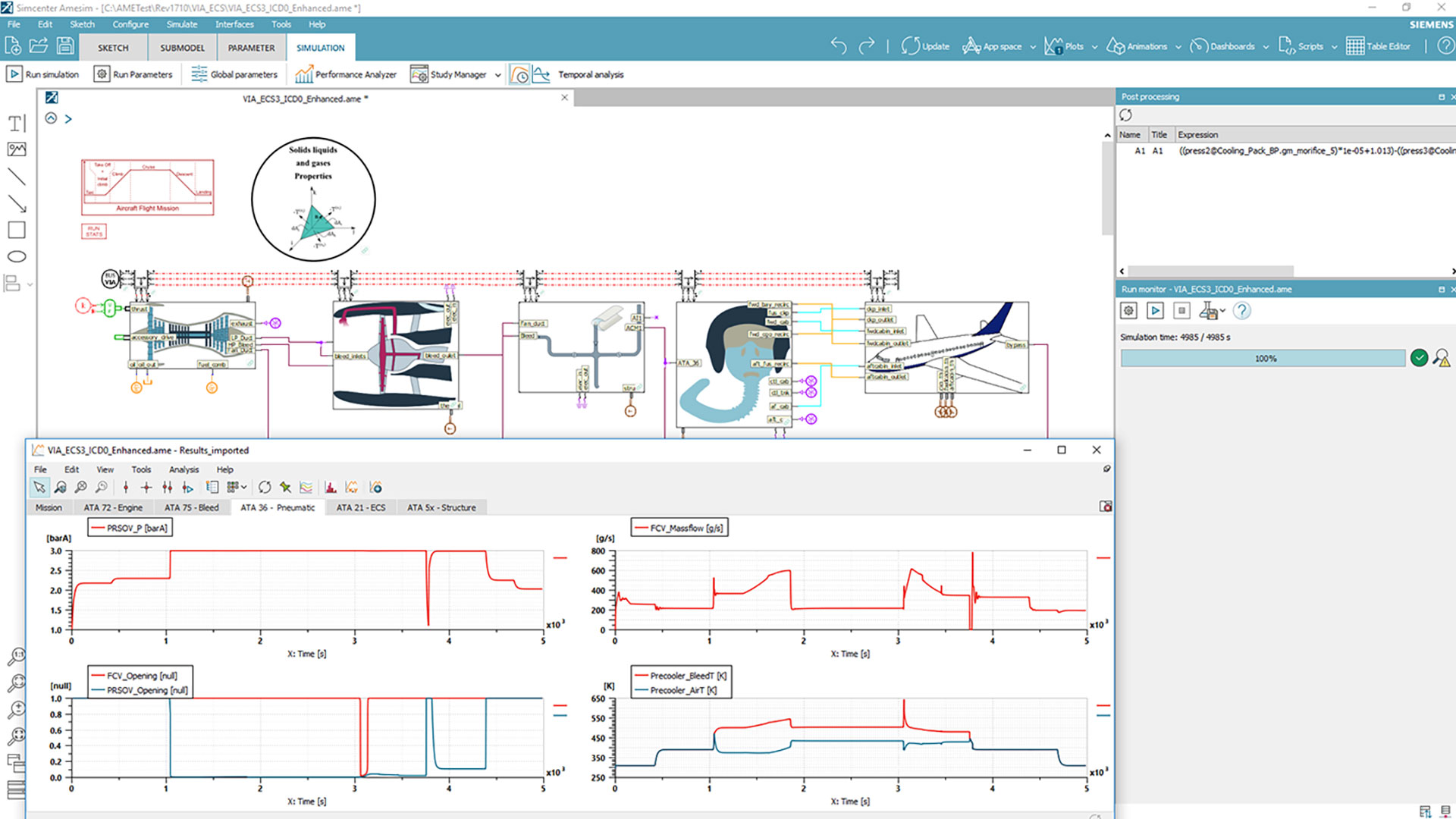
Task: Click Run simulation button
Action: click(x=42, y=74)
